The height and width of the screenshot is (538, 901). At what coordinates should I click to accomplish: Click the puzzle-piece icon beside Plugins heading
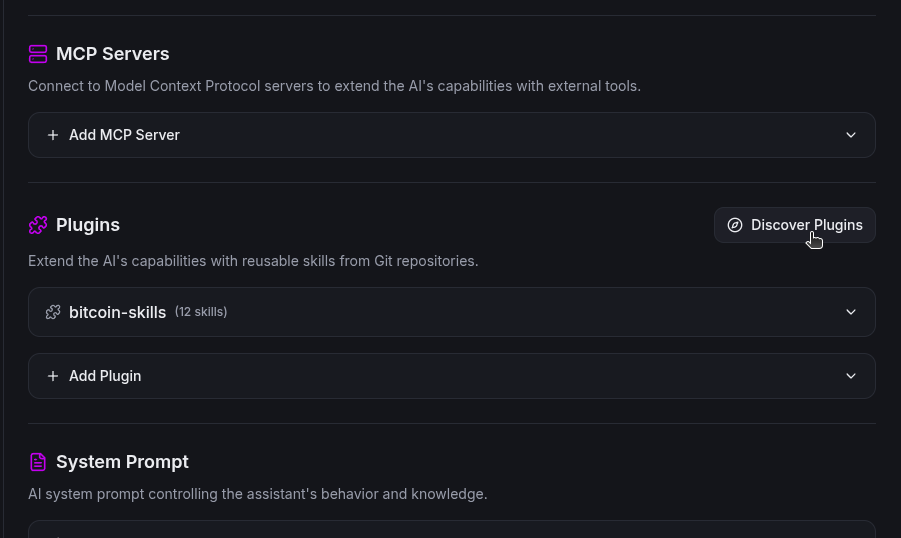click(38, 225)
